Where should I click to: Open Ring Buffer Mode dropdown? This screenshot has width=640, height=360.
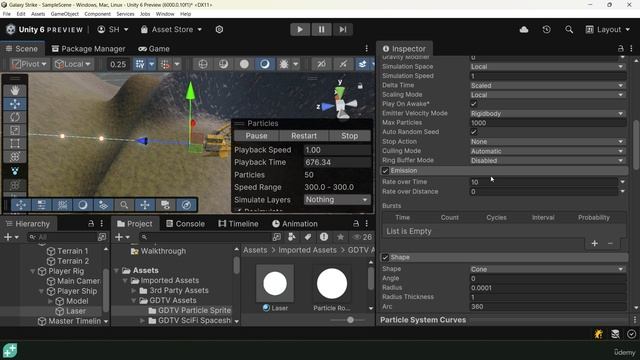click(547, 160)
